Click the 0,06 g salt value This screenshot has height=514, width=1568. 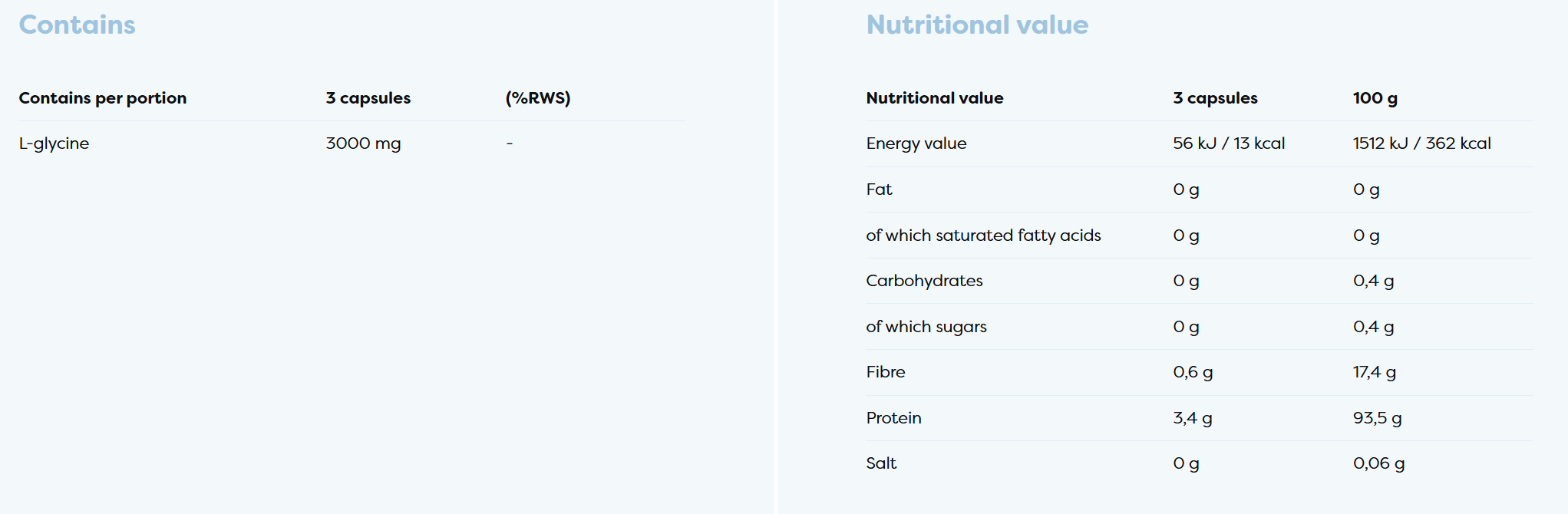click(1378, 463)
